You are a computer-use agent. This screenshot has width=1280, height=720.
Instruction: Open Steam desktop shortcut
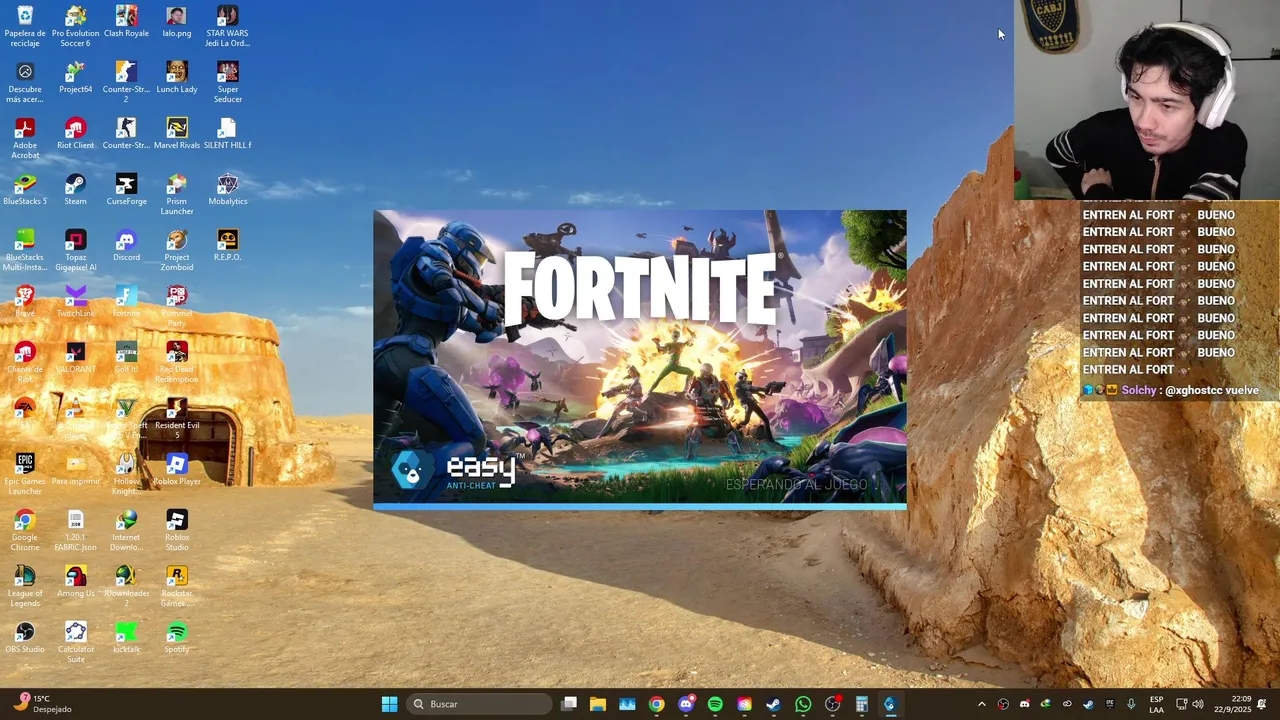pos(75,190)
